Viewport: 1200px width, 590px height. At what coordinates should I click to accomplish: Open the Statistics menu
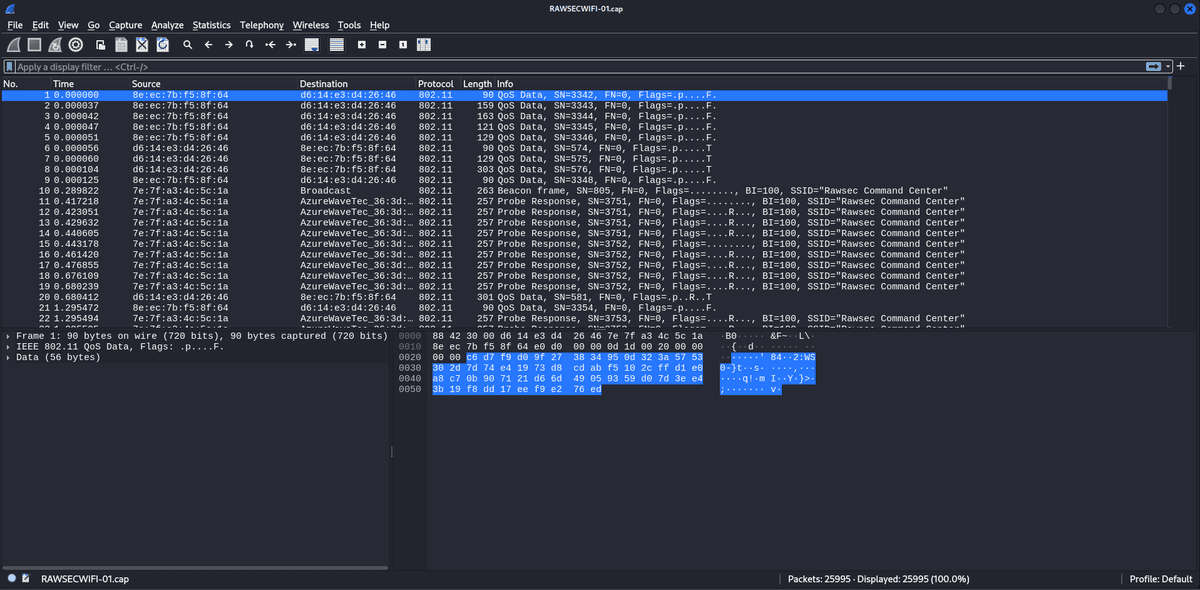coord(212,25)
